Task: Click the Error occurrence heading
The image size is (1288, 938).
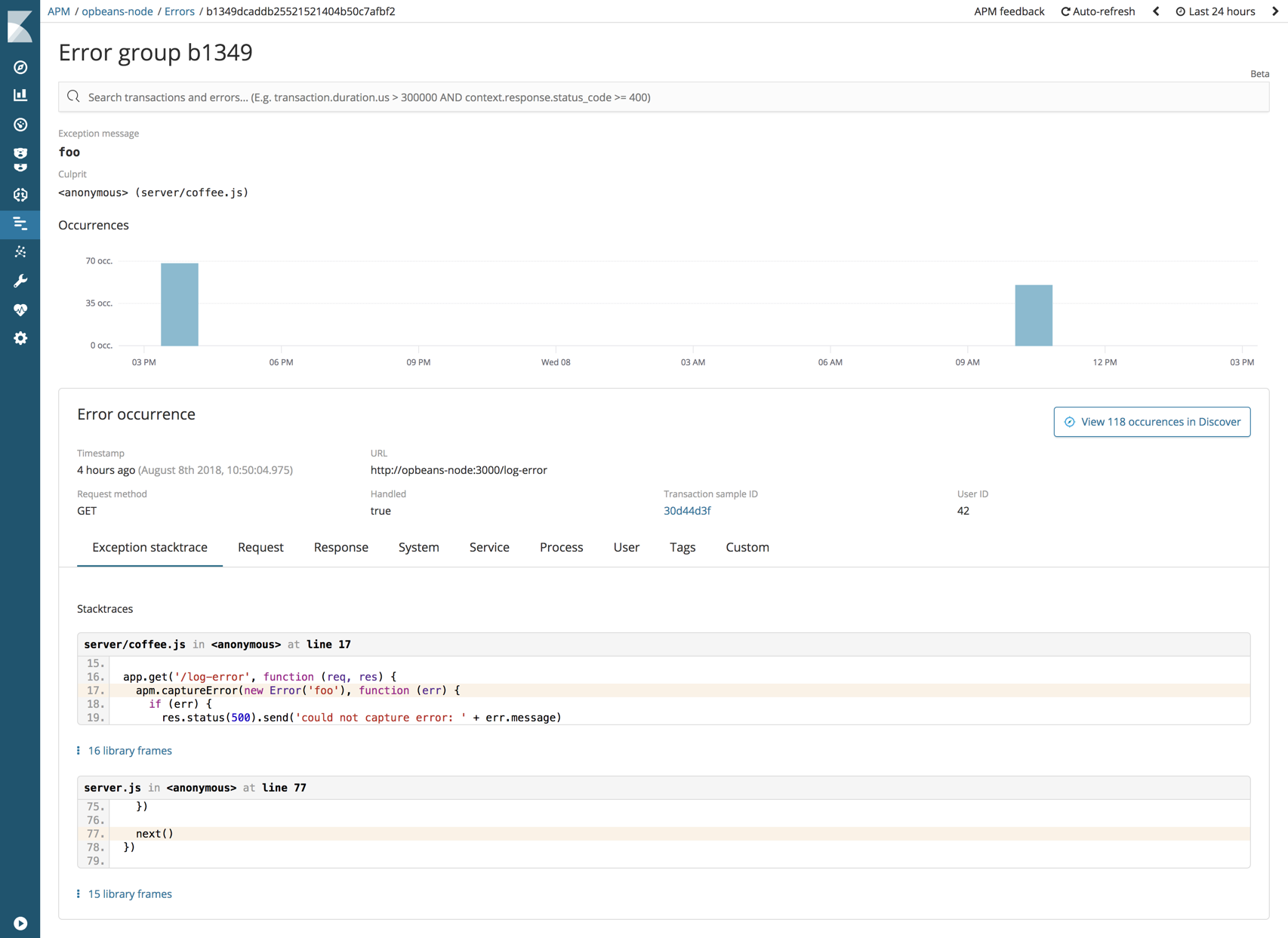Action: pos(136,414)
